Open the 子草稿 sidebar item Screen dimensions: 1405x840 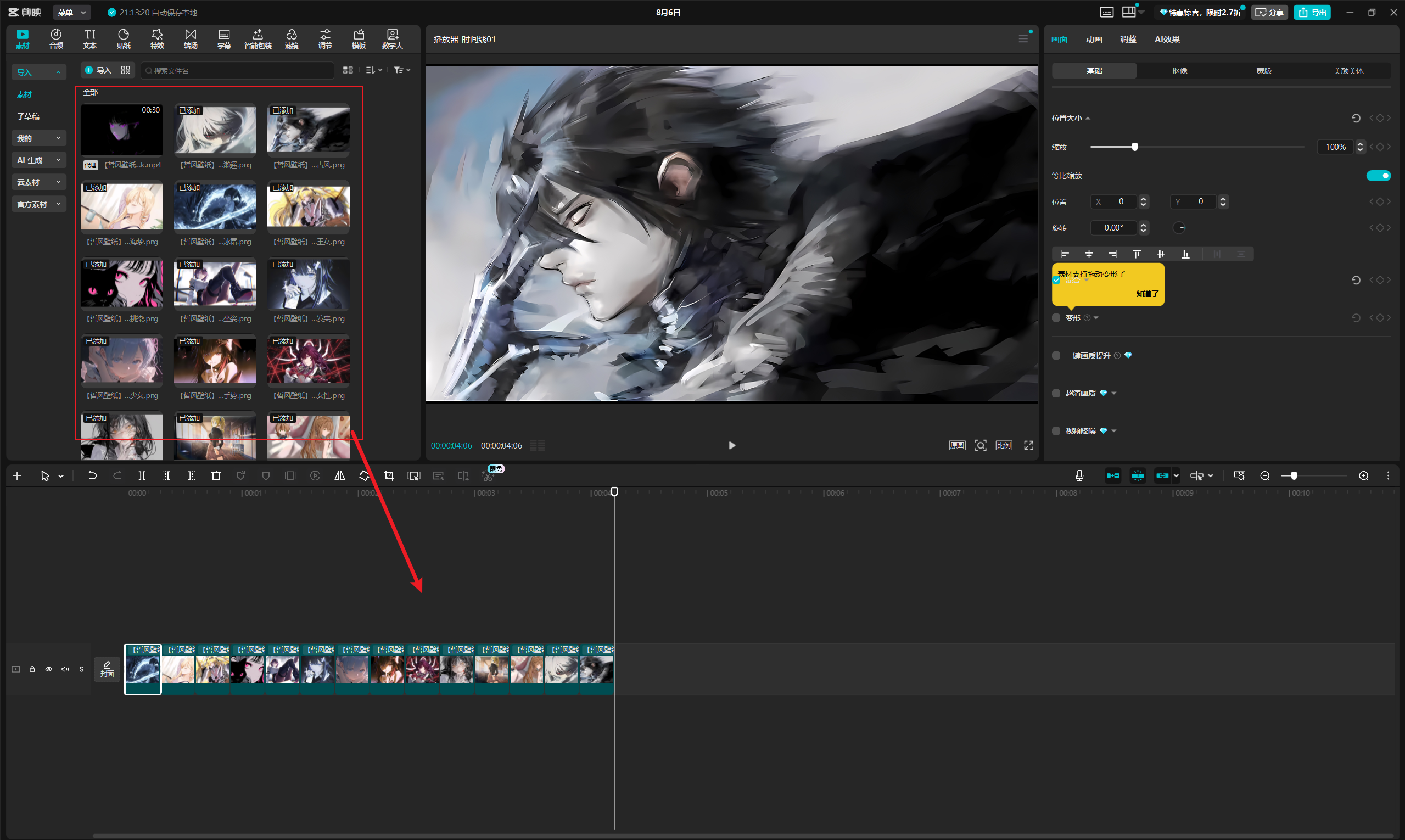click(x=29, y=116)
